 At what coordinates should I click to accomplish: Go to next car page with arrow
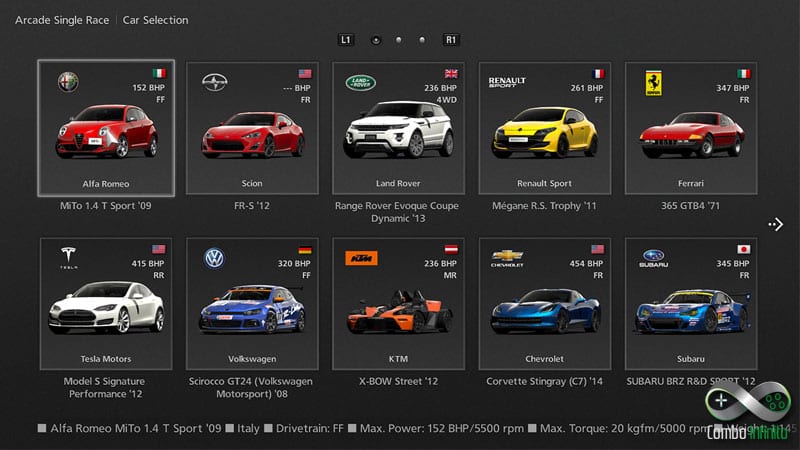pos(776,224)
